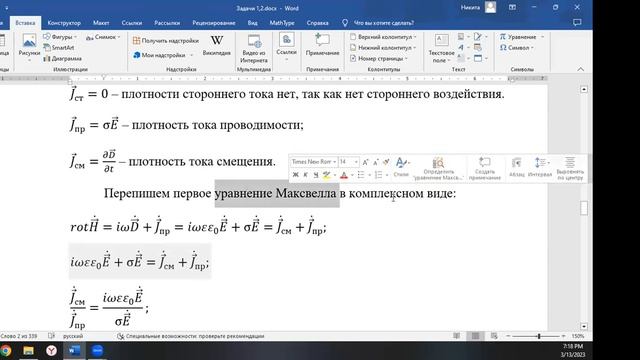
Task: Open Yandex Browser from the taskbar
Action: click(x=51, y=351)
